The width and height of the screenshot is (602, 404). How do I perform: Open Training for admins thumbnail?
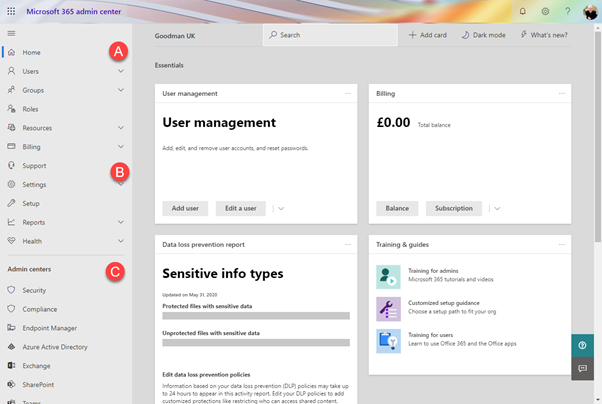coord(388,277)
